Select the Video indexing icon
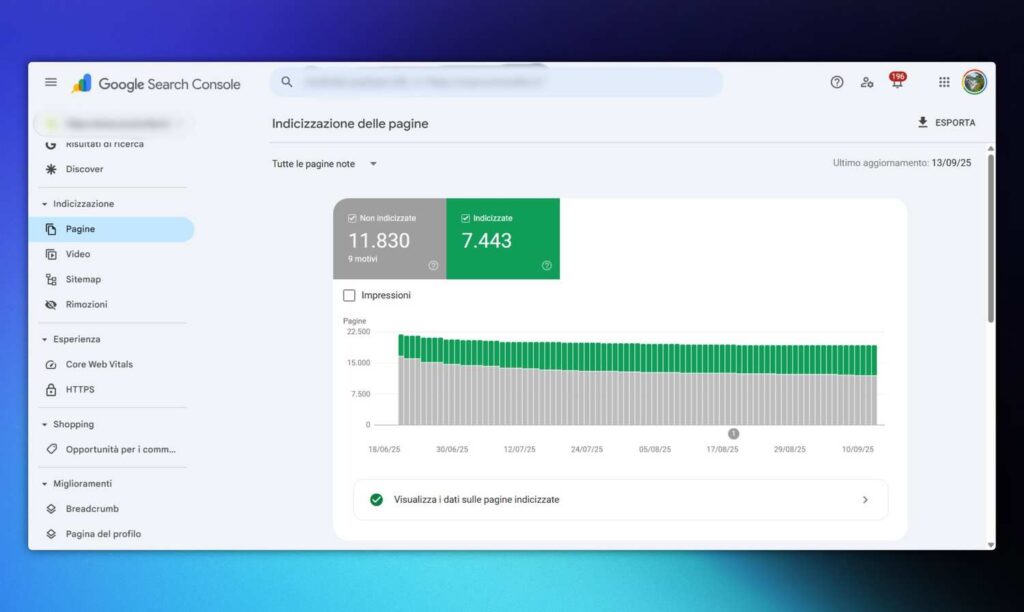 coord(51,254)
